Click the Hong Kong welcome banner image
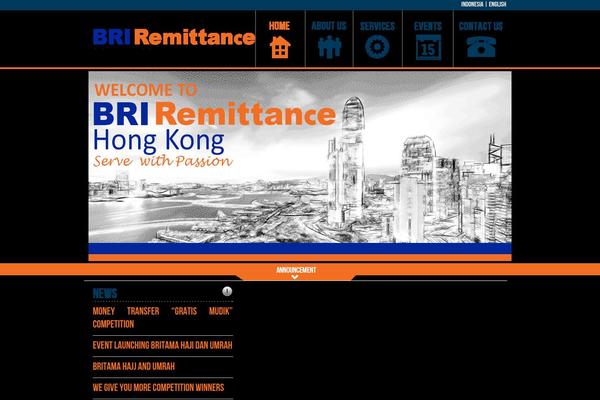This screenshot has height=400, width=600. click(300, 166)
